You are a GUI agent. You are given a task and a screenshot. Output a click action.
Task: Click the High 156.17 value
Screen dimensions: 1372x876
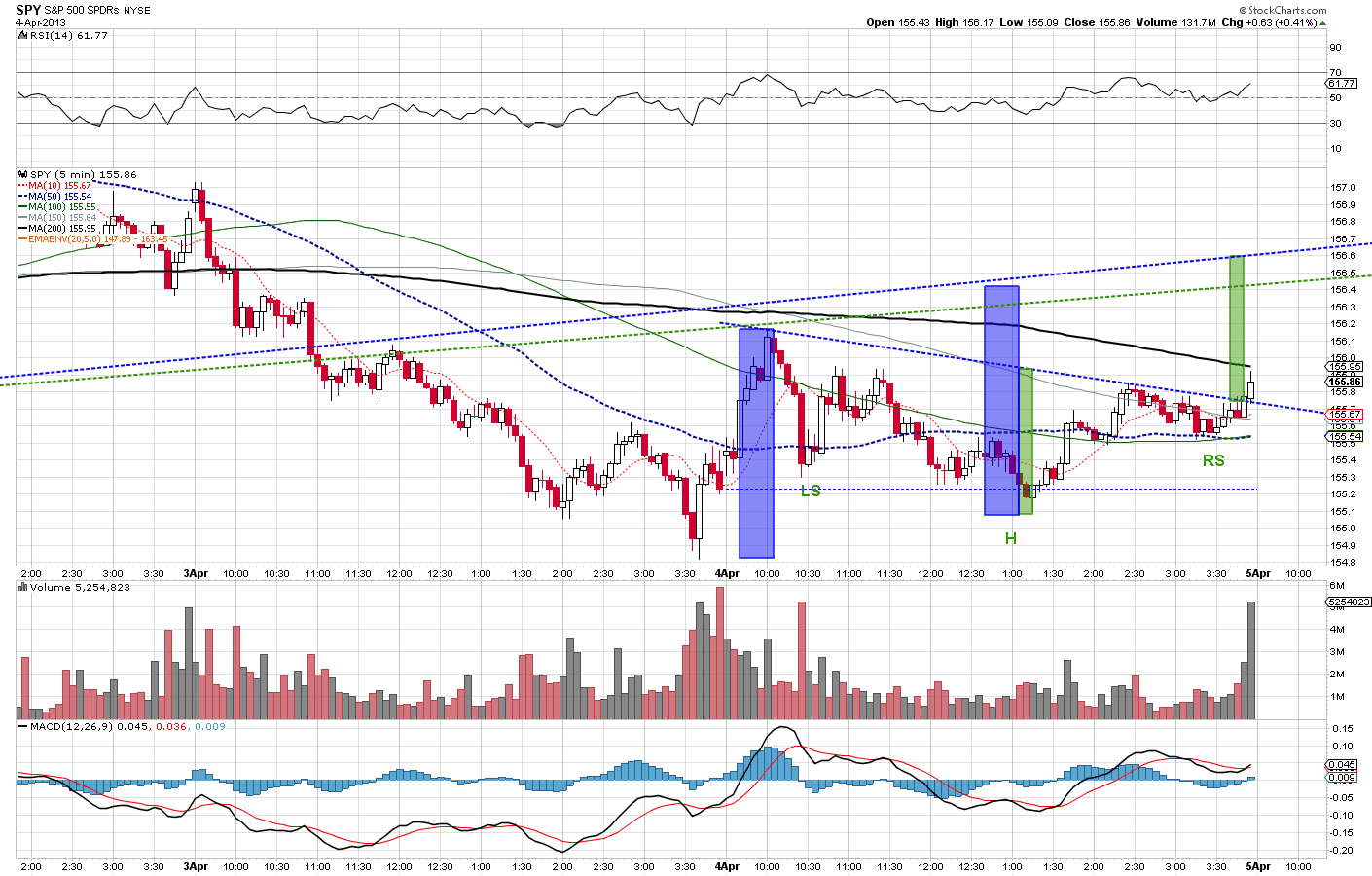point(965,22)
